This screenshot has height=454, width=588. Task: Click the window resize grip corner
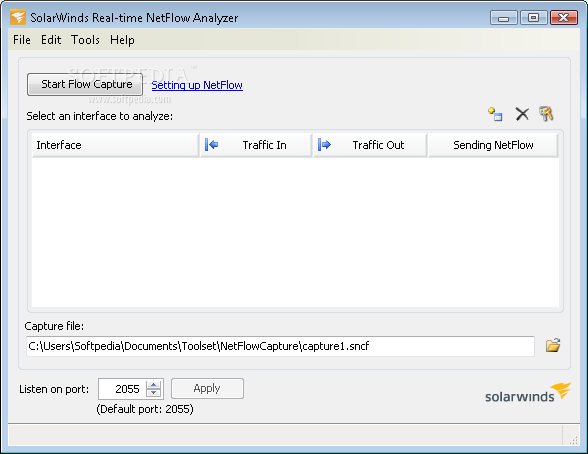[x=573, y=440]
